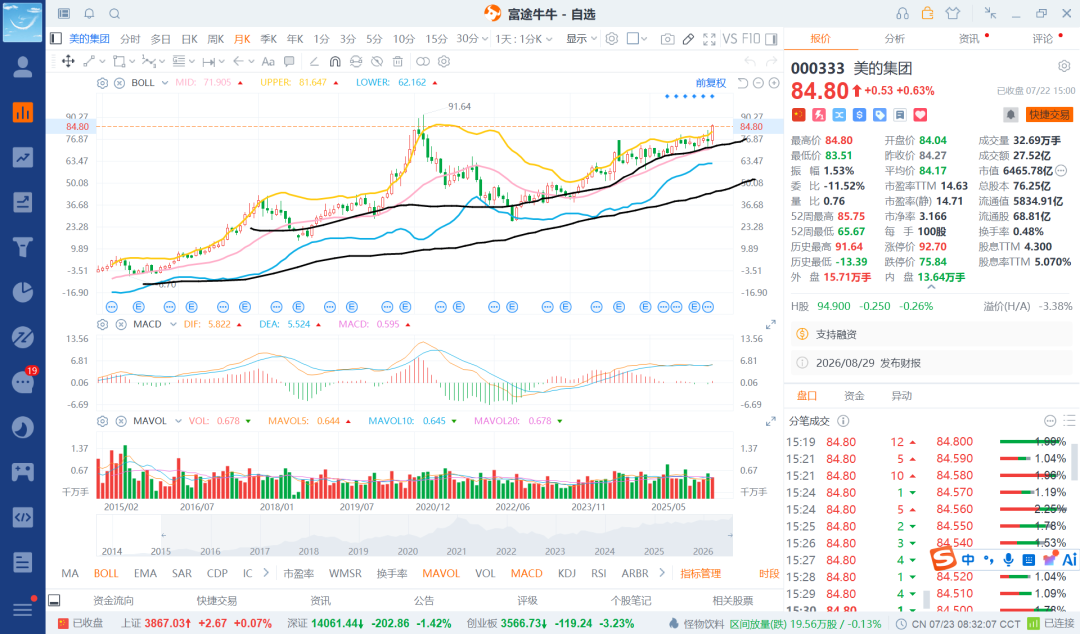Click the search magnifier icon
Viewport: 1080px width, 634px height.
[115, 13]
